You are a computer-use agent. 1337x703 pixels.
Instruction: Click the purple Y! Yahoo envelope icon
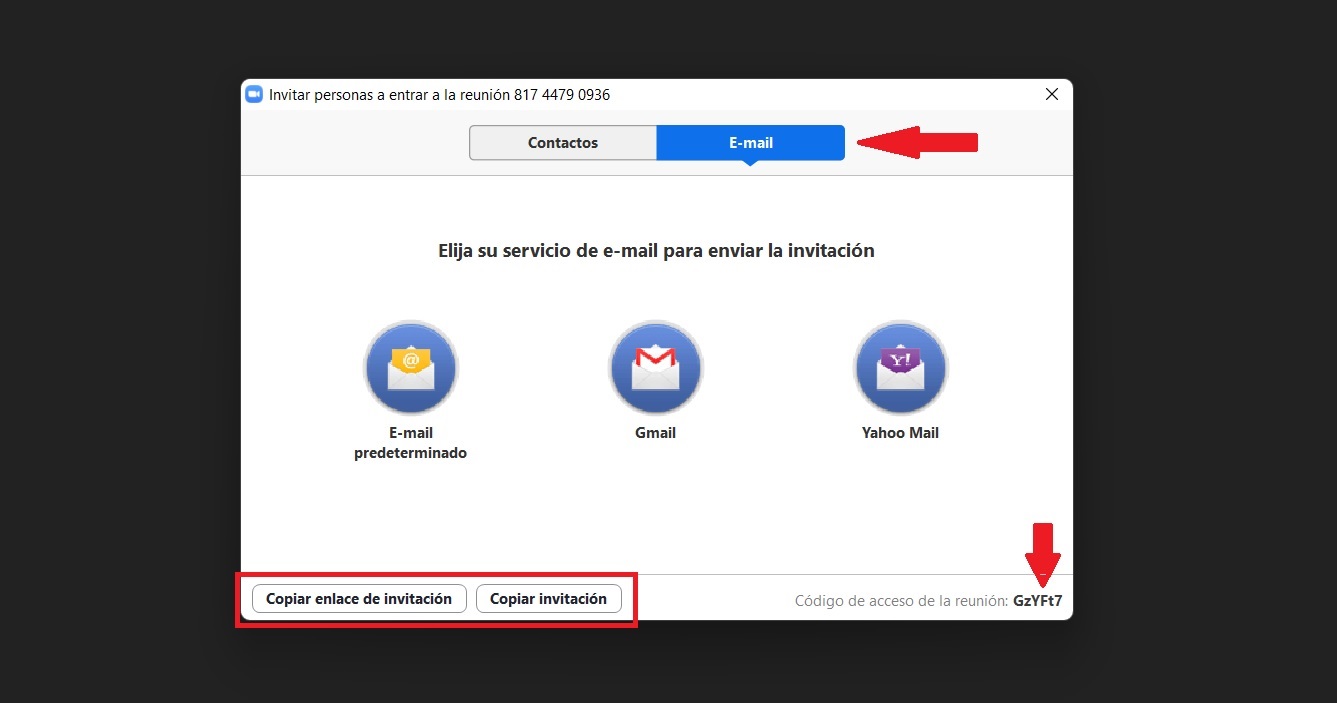pyautogui.click(x=899, y=367)
